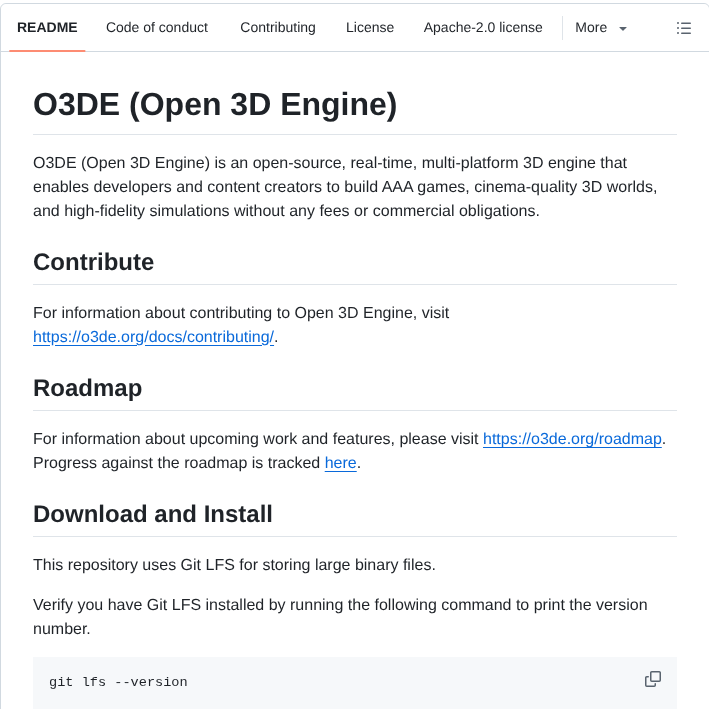Click the "For information about contributing" sentence
The width and height of the screenshot is (709, 709).
tap(241, 313)
